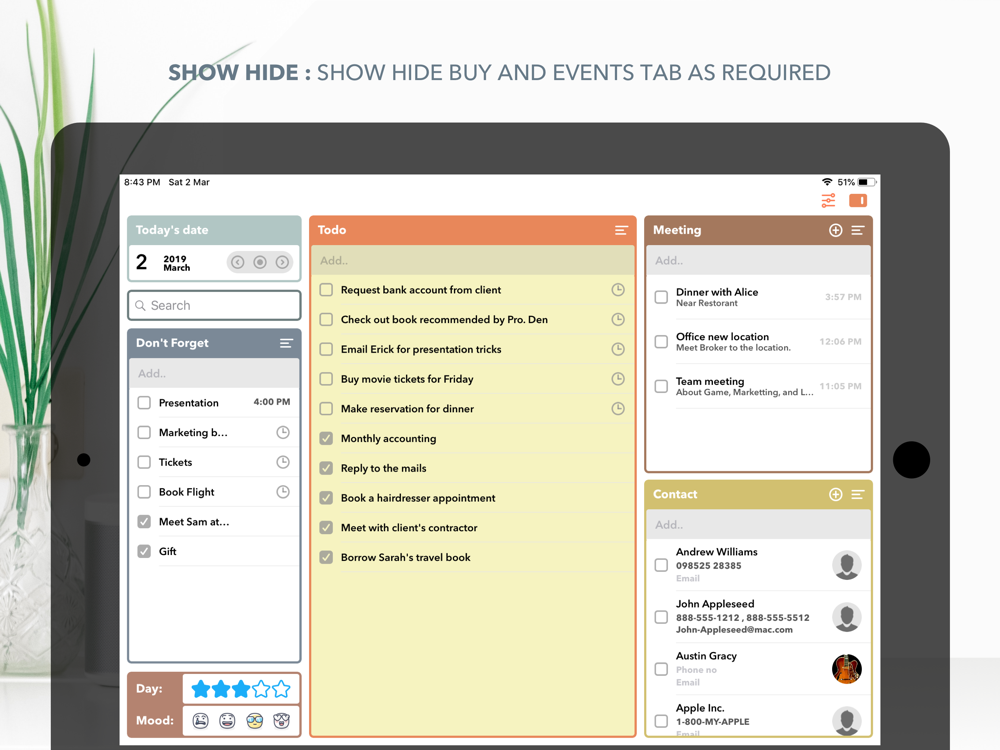This screenshot has width=1000, height=750.
Task: Select Apple Inc. contact entry
Action: (758, 716)
